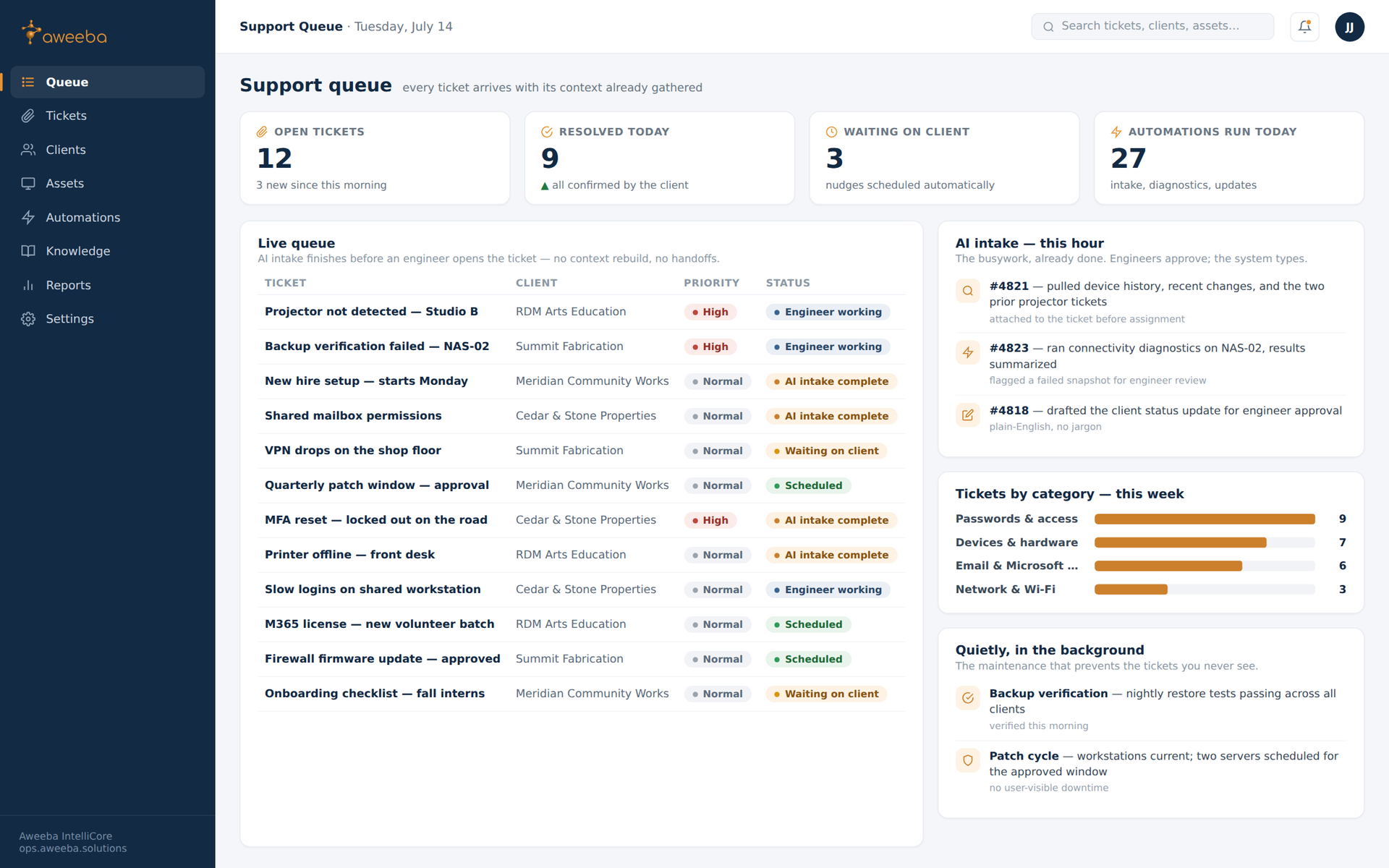Screen dimensions: 1389x868
Task: Click the Automations lightning icon in sidebar
Action: [x=28, y=218]
